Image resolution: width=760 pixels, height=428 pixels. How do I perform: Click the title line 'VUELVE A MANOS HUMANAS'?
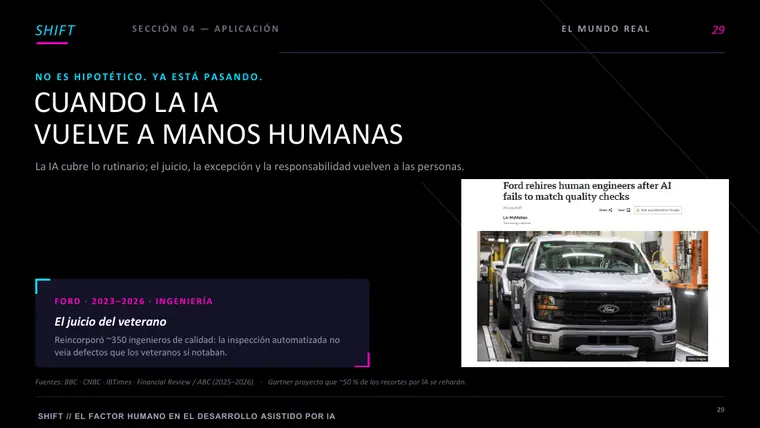[218, 134]
